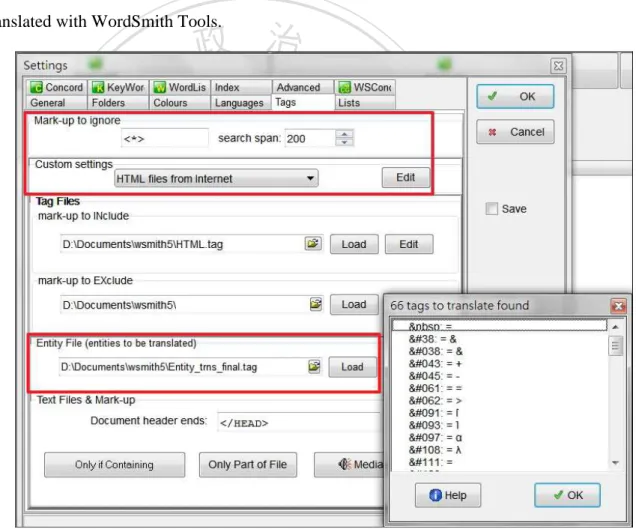Browse for Entity File folder icon
The image size is (636, 529).
314,366
